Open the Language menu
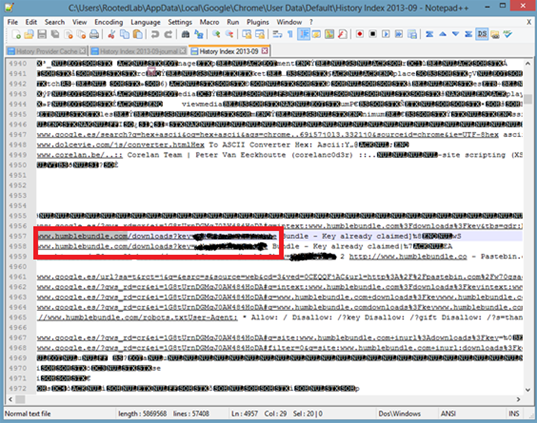 (145, 22)
